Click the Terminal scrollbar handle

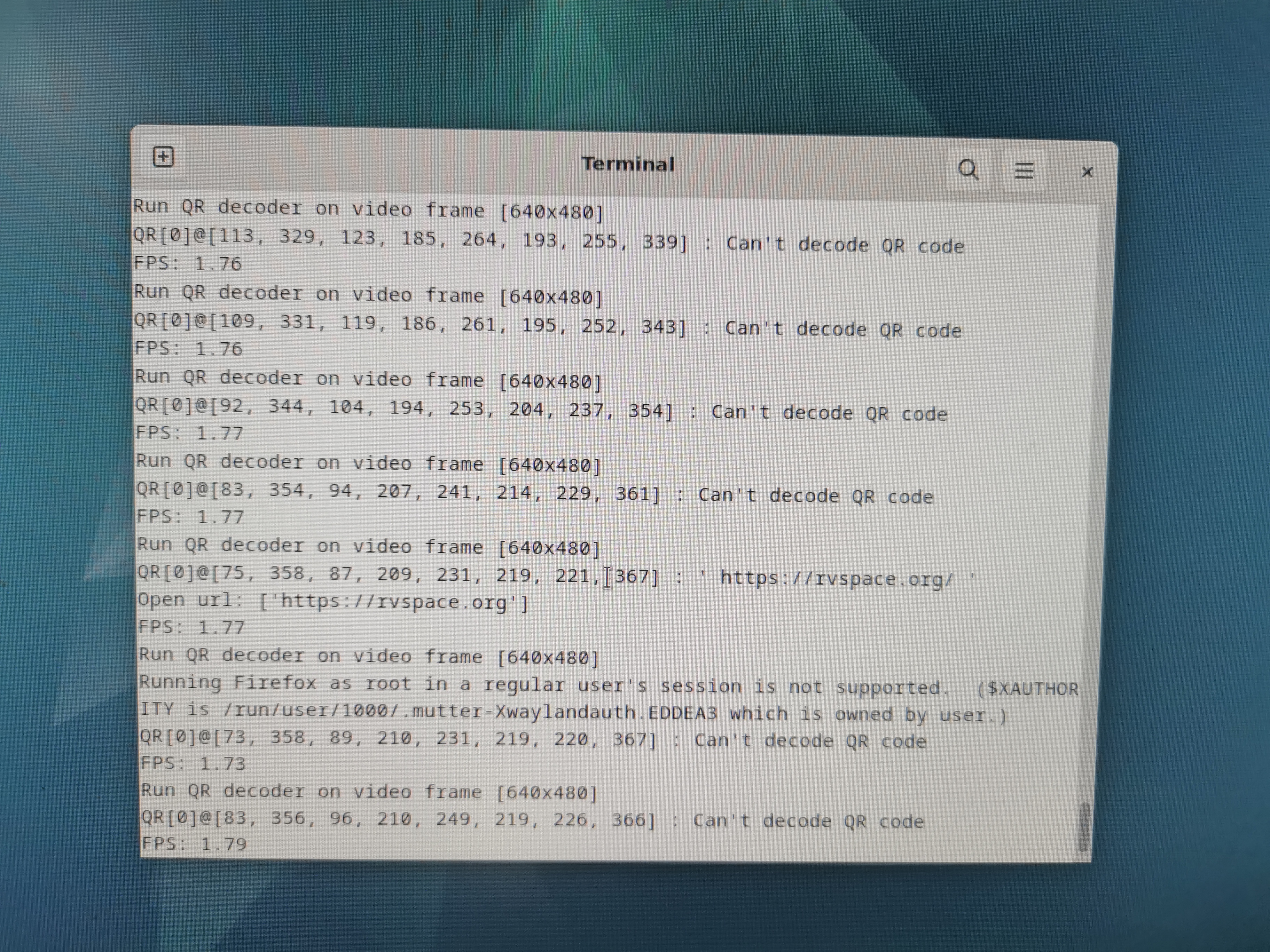[x=1083, y=827]
